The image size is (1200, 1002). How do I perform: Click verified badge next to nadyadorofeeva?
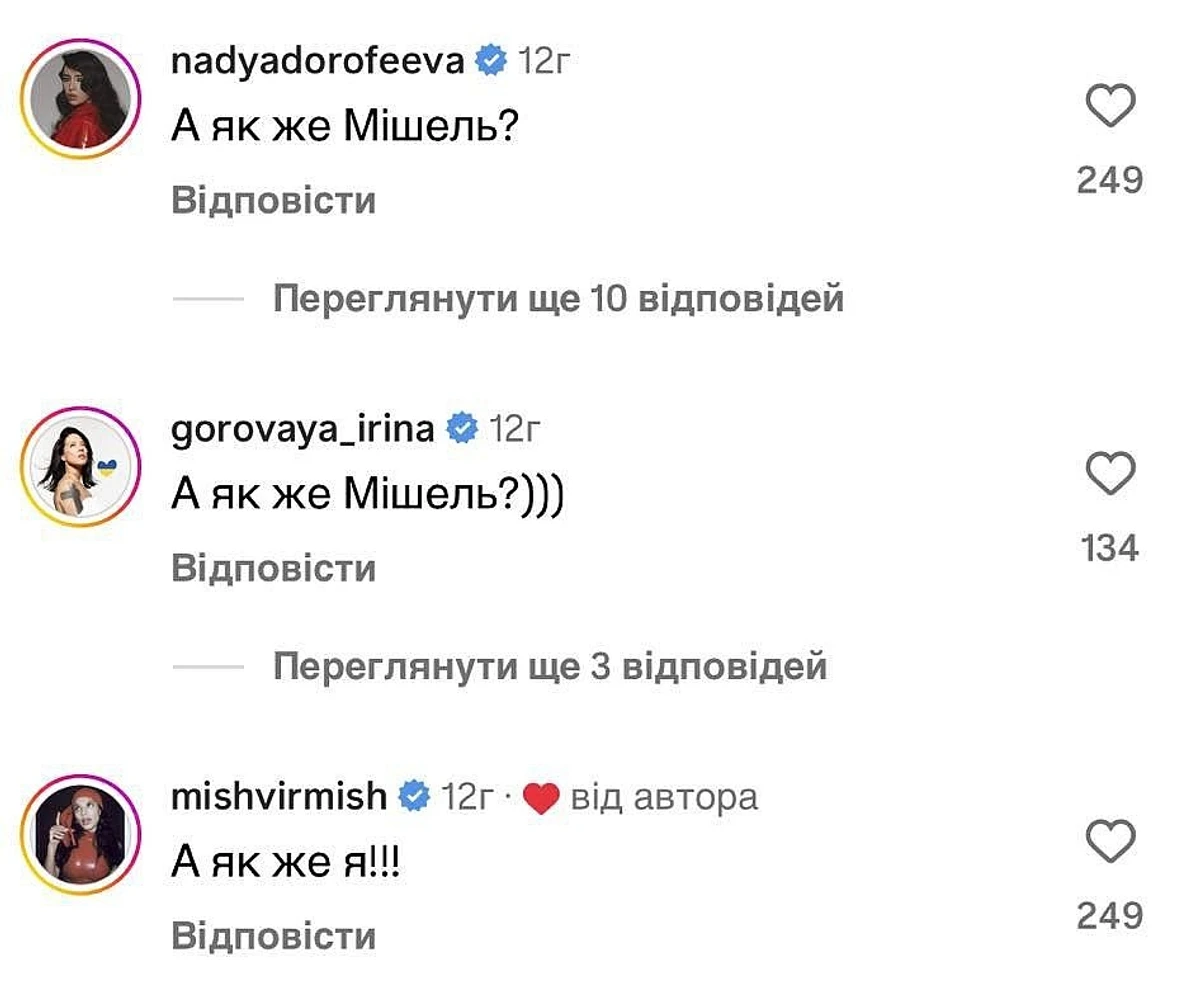tap(491, 61)
